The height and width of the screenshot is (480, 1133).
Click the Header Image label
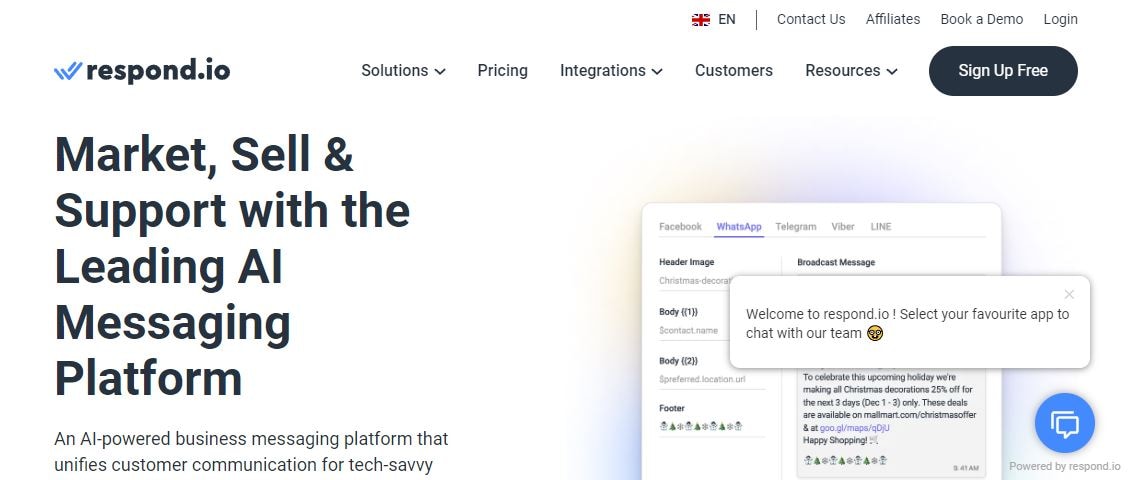(x=686, y=262)
